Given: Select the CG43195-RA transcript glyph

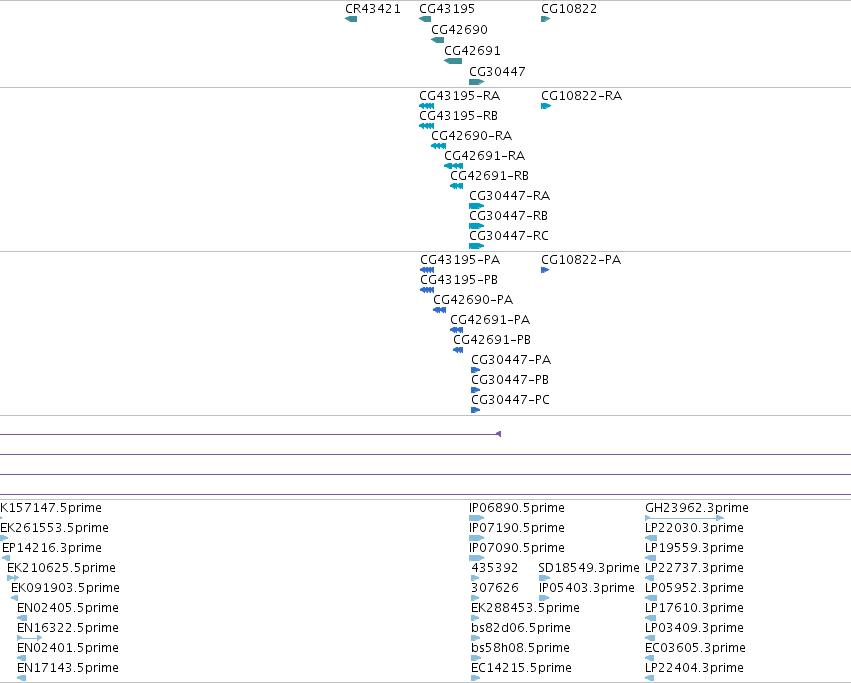Looking at the screenshot, I should coord(427,106).
